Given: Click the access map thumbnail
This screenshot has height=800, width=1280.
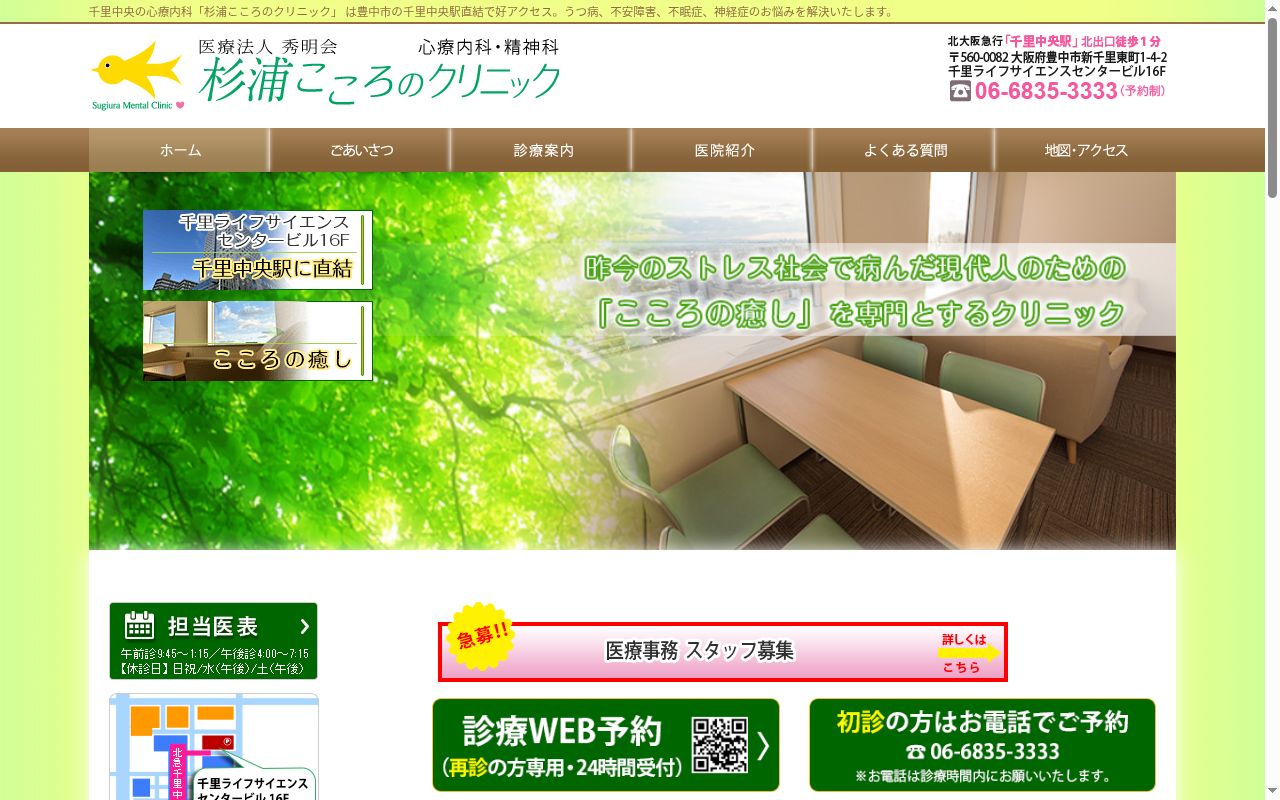Looking at the screenshot, I should (213, 747).
